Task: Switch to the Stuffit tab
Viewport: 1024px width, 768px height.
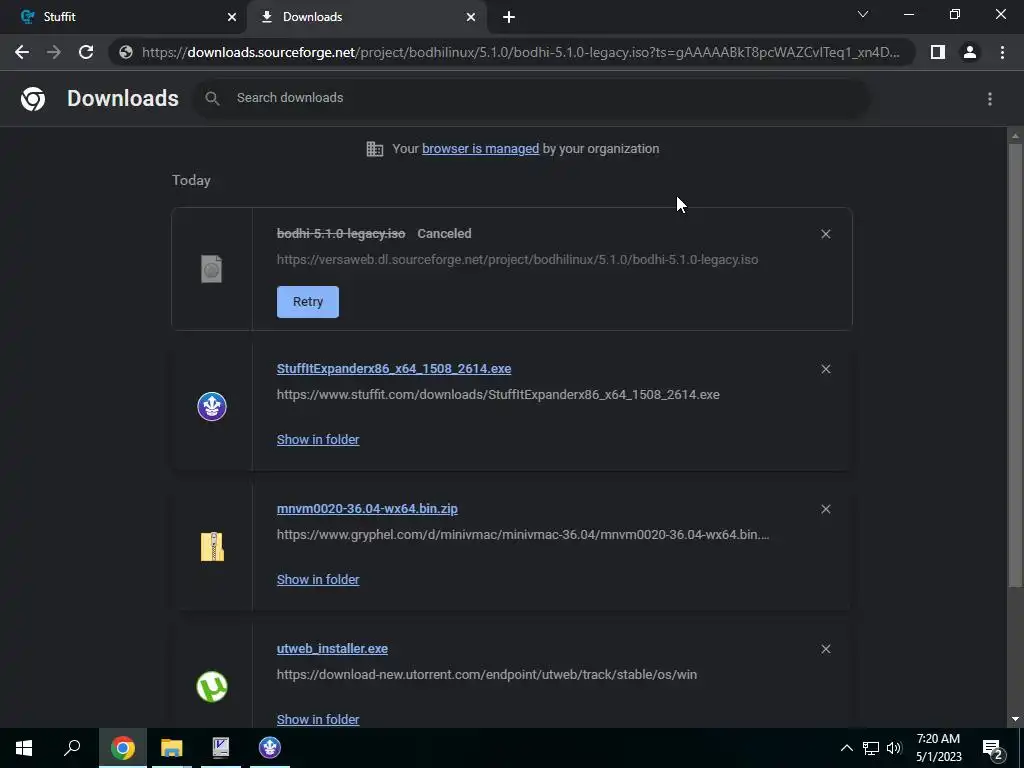Action: 123,17
